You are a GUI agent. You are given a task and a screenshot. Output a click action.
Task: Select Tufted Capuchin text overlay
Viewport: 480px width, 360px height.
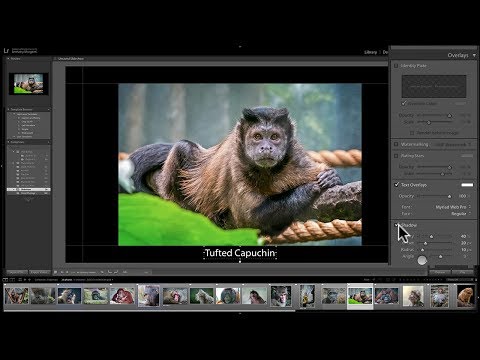click(240, 253)
